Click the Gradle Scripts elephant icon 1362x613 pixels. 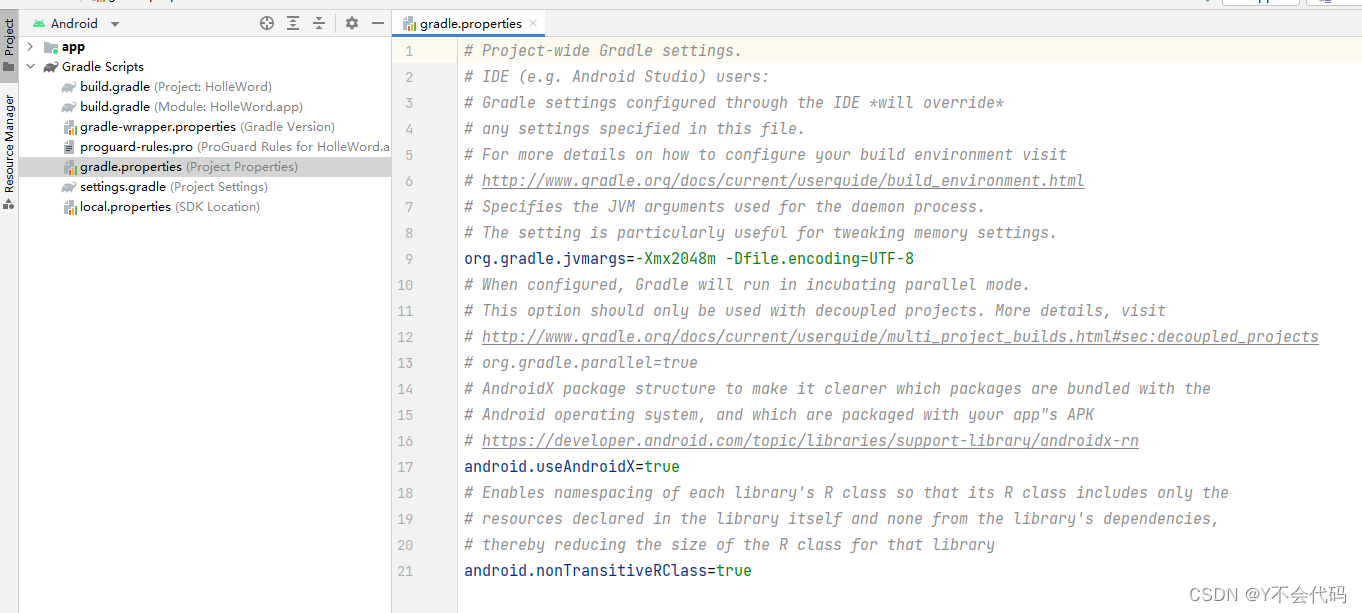pos(51,67)
